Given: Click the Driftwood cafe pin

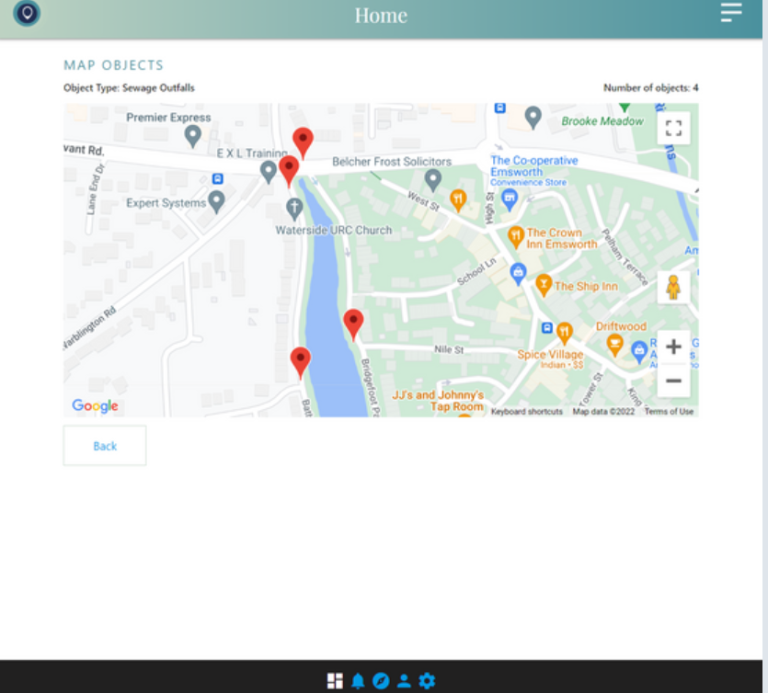Looking at the screenshot, I should click(x=615, y=345).
